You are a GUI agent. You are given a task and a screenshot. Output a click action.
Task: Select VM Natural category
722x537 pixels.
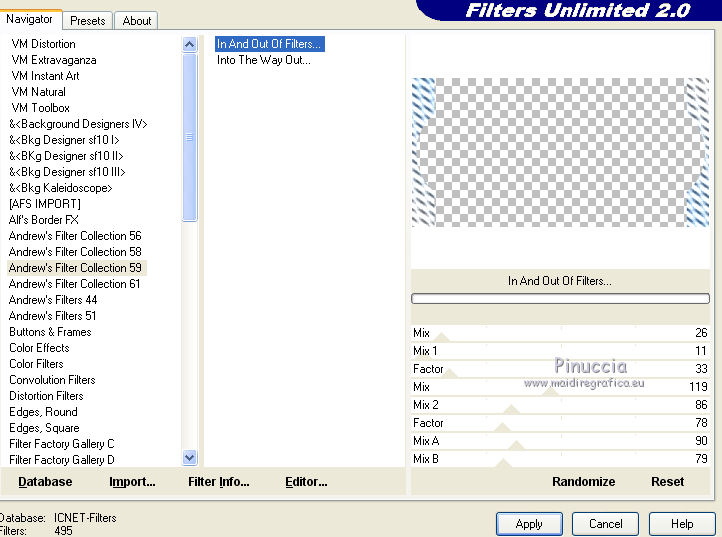[39, 92]
